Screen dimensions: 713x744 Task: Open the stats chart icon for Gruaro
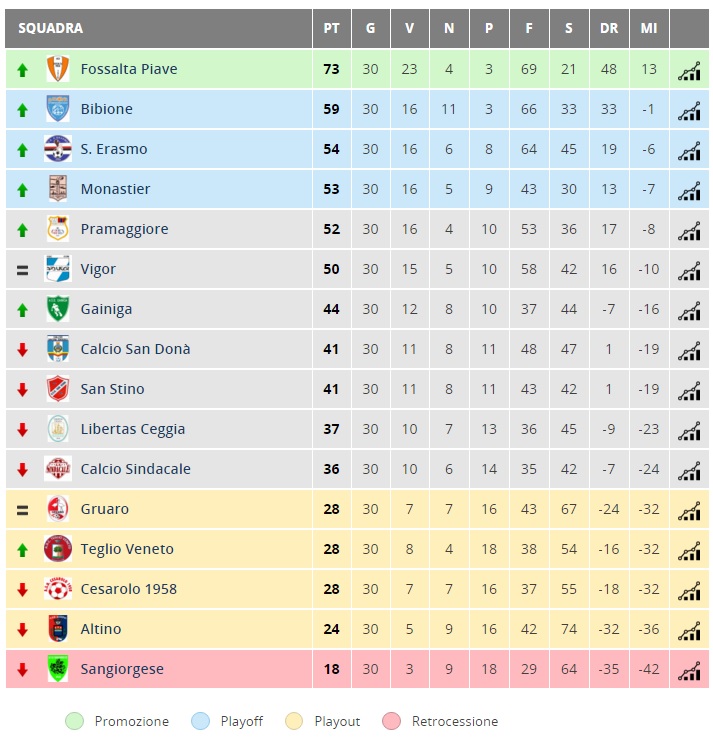(x=689, y=510)
